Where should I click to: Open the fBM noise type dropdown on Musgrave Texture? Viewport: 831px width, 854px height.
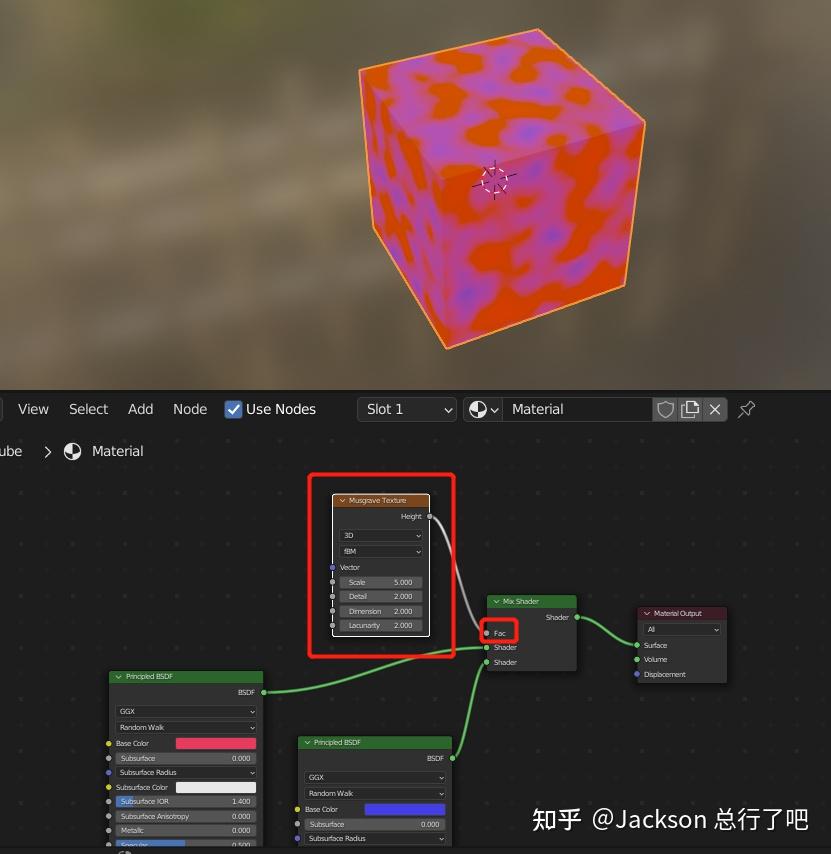pyautogui.click(x=380, y=551)
